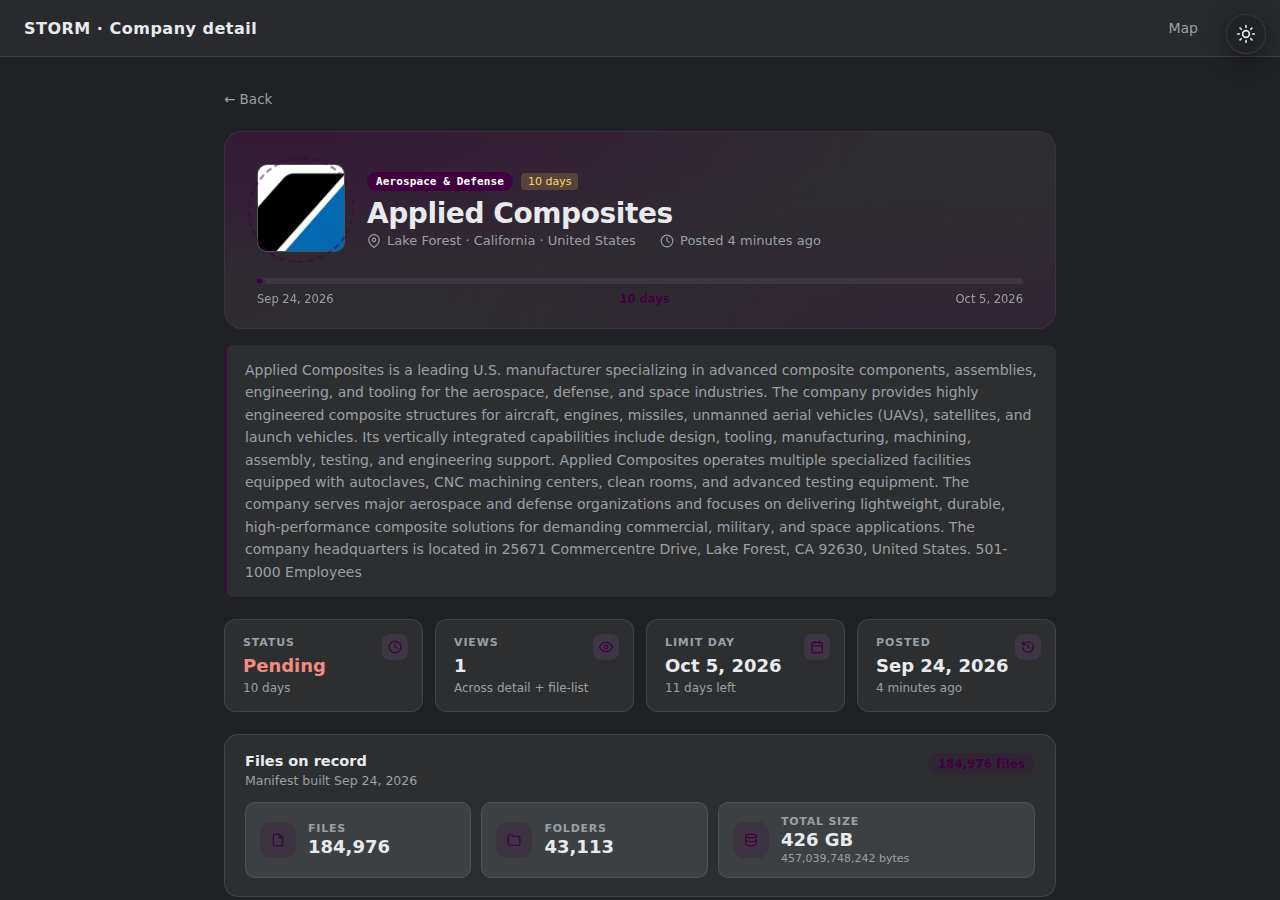Click the eye icon in Views card
1280x900 pixels.
point(606,647)
